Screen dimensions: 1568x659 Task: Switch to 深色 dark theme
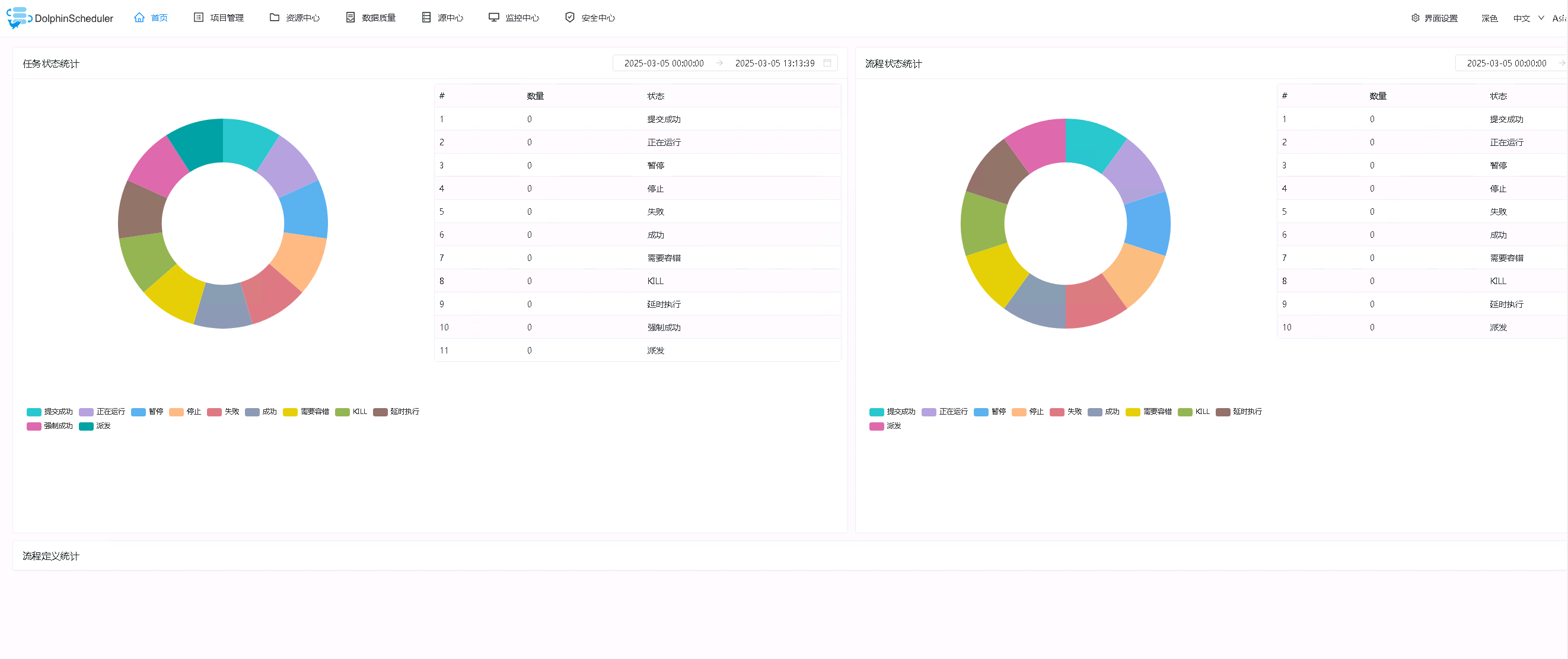click(x=1489, y=18)
